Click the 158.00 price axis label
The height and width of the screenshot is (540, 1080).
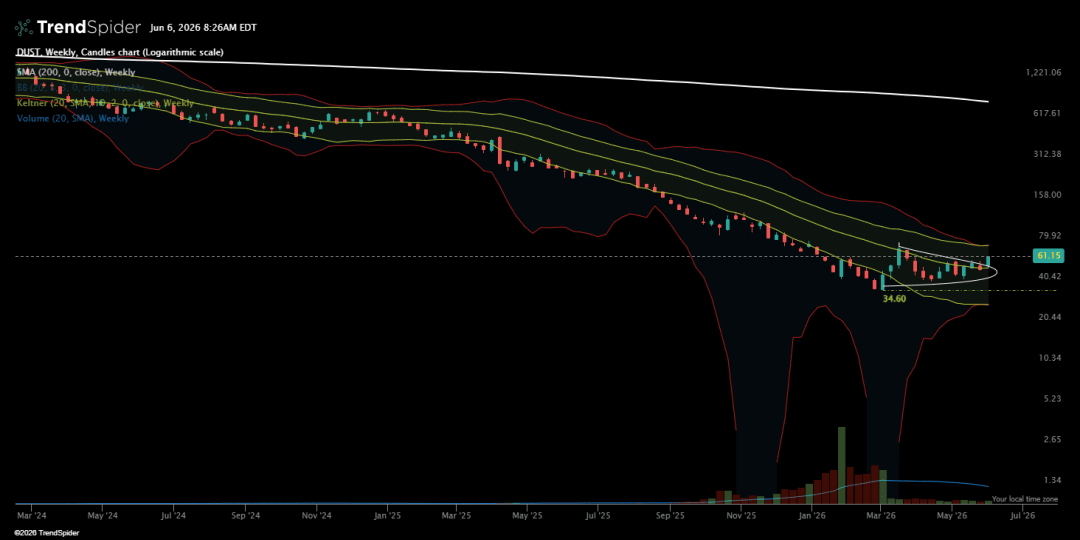(1047, 195)
